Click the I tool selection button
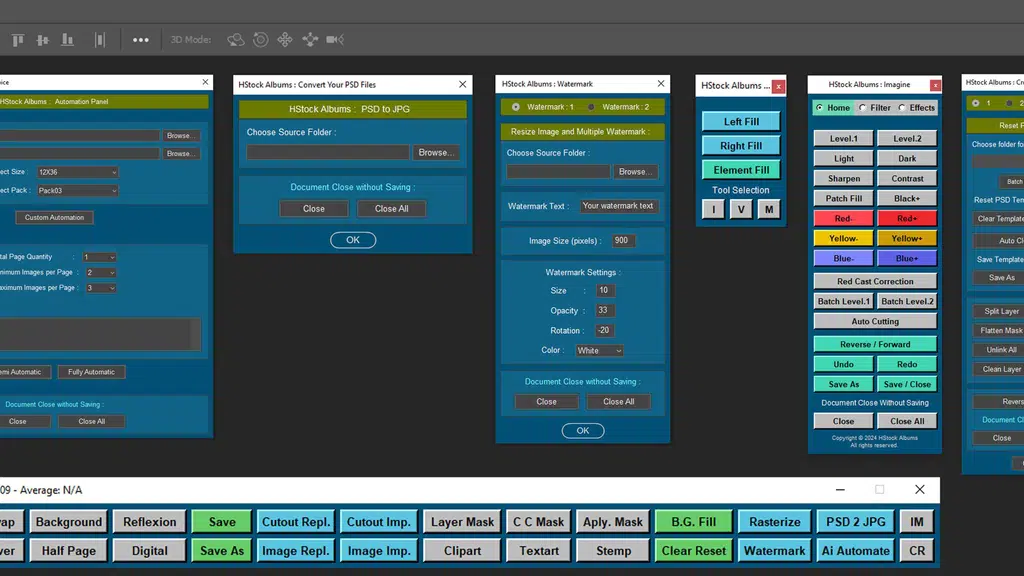 pyautogui.click(x=713, y=210)
